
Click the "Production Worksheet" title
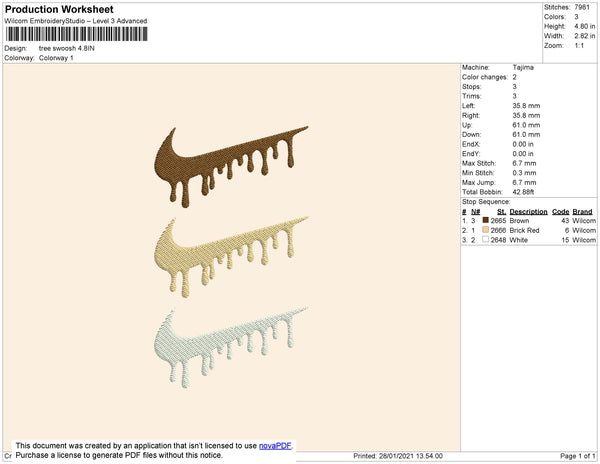point(59,9)
